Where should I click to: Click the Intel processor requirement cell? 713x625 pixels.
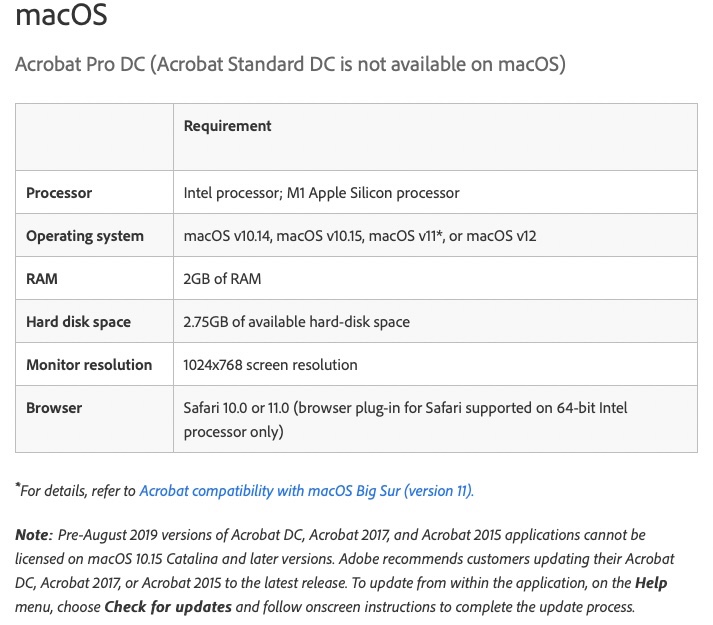[321, 193]
